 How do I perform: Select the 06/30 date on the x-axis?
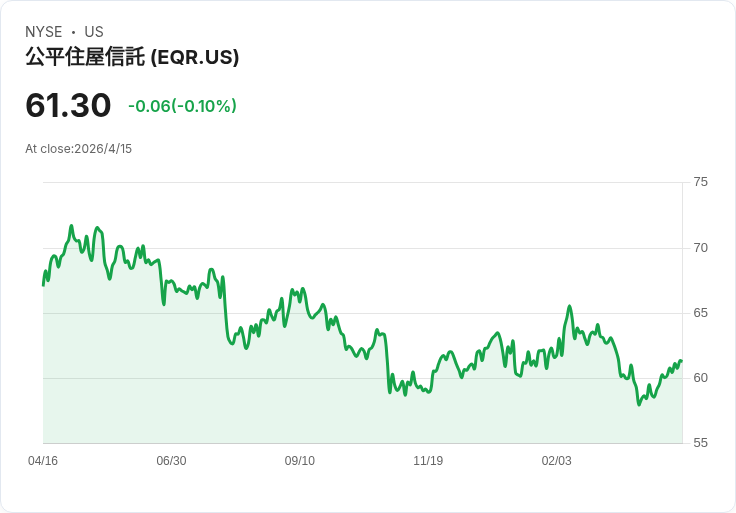coord(171,461)
